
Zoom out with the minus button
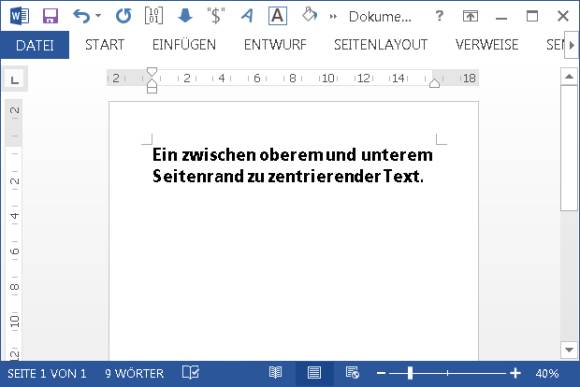tap(381, 373)
